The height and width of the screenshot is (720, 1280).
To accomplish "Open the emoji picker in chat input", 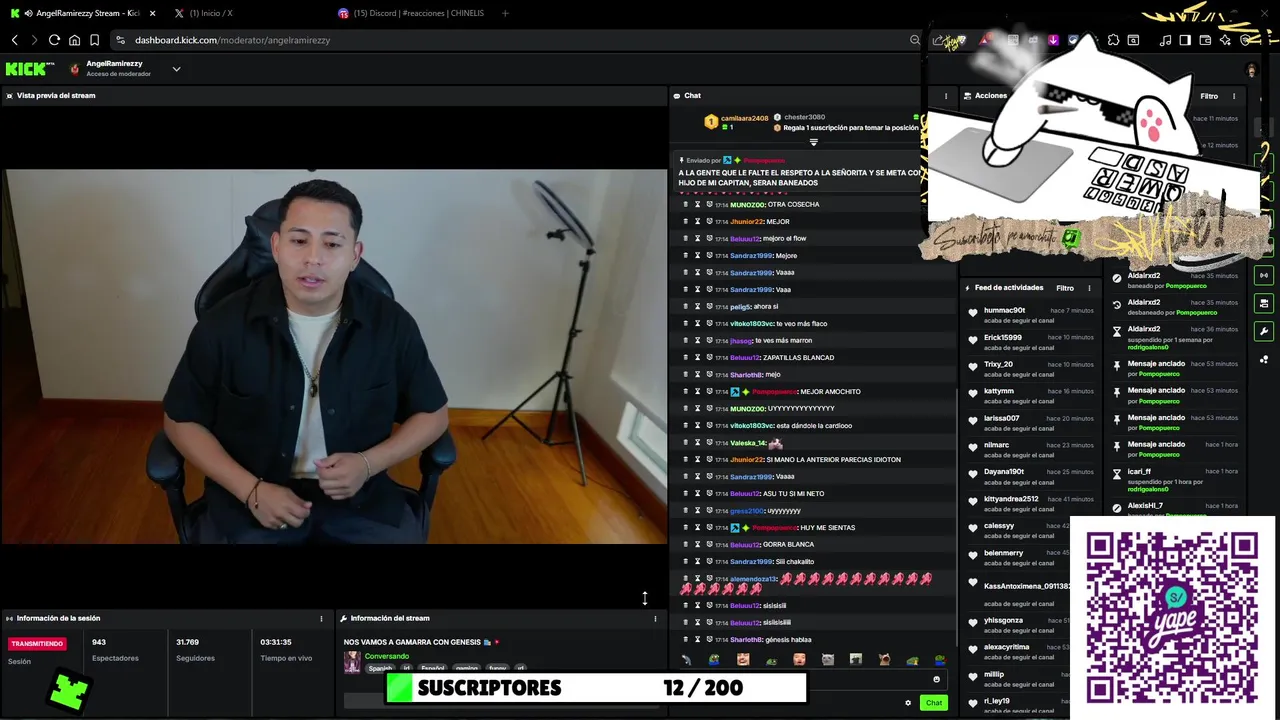I will coord(936,679).
